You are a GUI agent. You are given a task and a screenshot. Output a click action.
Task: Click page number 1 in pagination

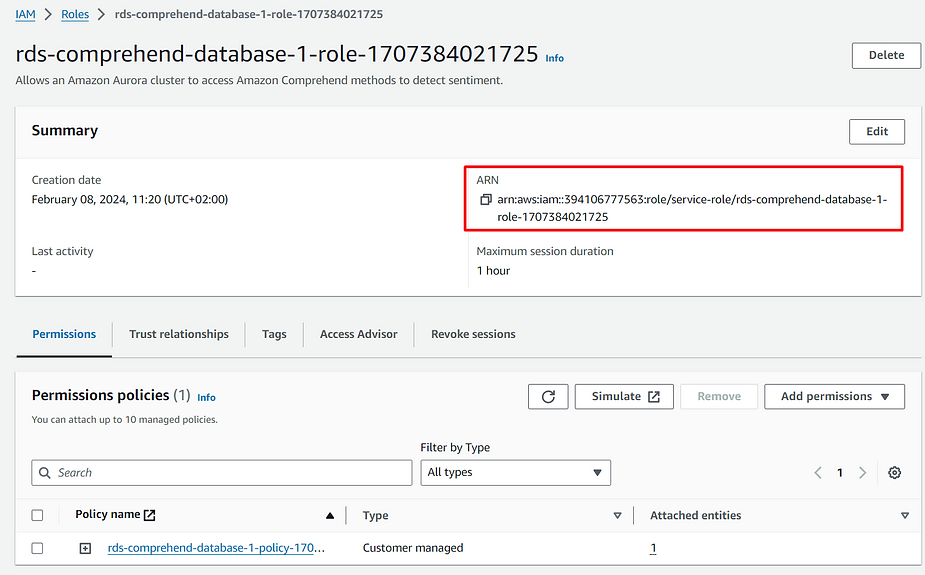(839, 472)
